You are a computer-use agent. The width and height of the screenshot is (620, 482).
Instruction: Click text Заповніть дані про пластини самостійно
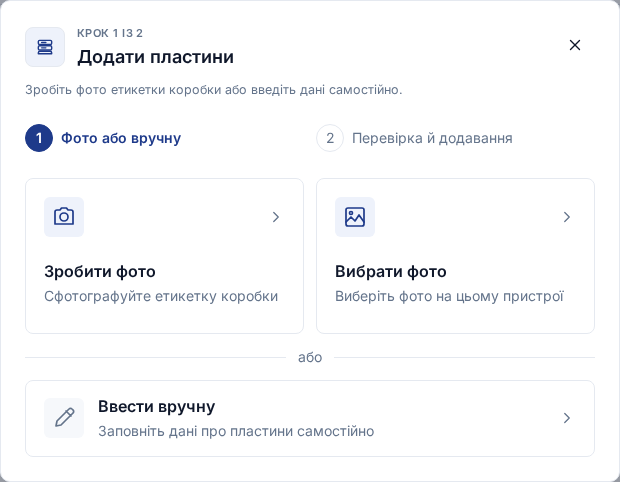point(236,431)
